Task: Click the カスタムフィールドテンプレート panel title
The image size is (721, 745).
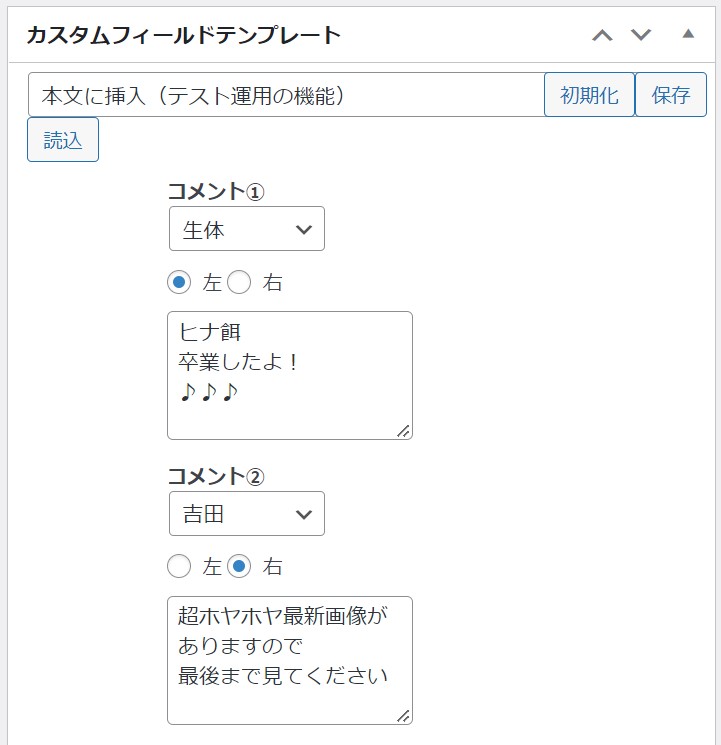Action: click(184, 36)
